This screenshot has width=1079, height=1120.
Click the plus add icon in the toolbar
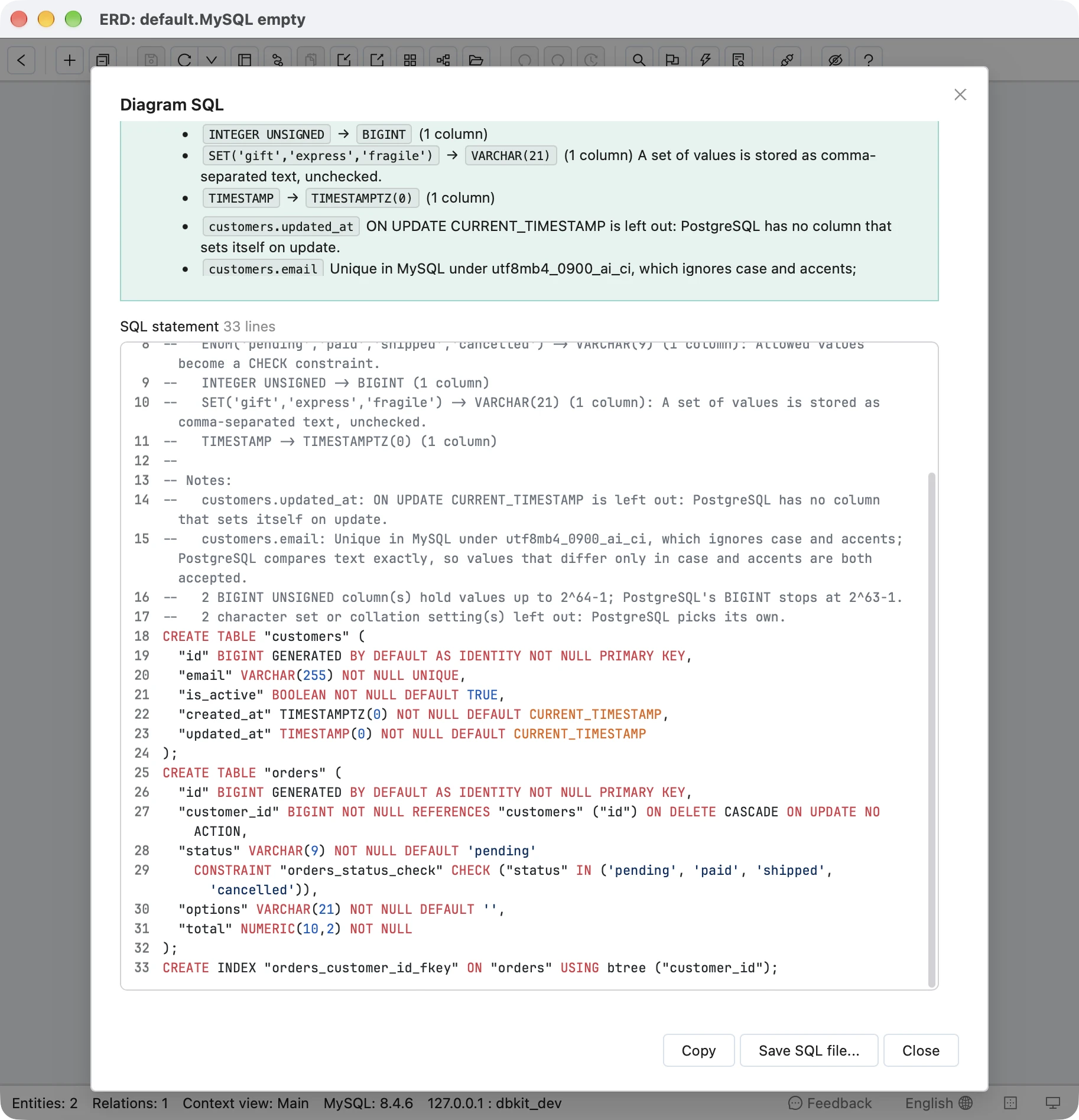coord(70,60)
